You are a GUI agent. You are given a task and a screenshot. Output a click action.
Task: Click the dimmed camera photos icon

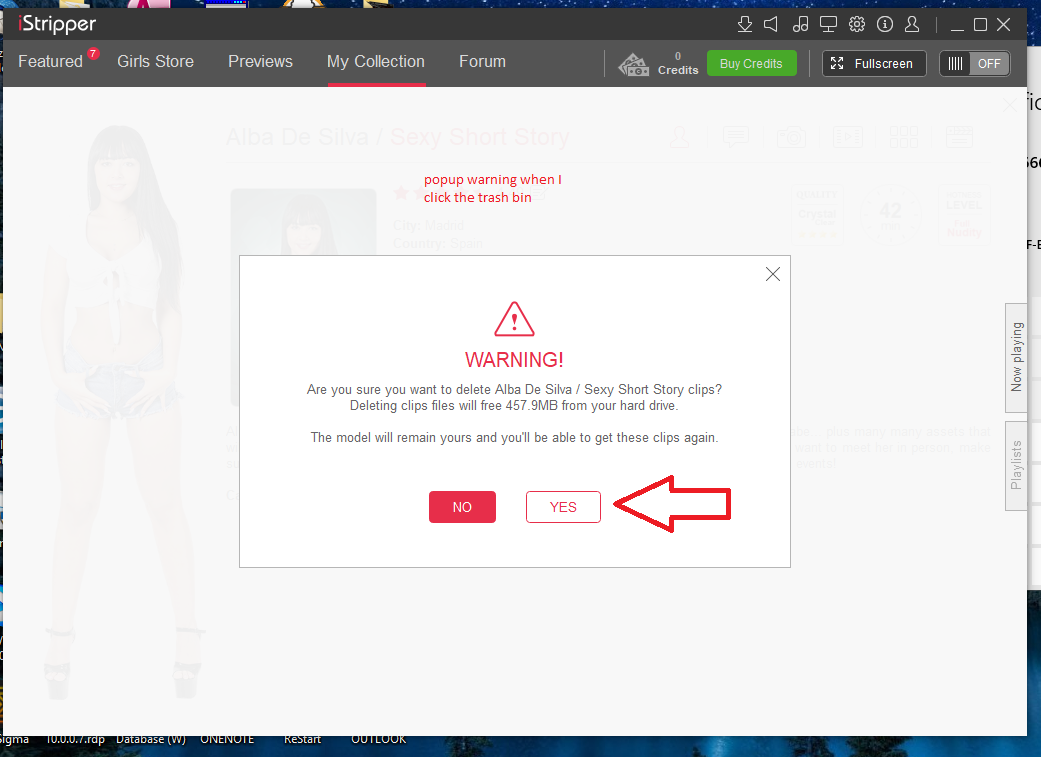791,137
